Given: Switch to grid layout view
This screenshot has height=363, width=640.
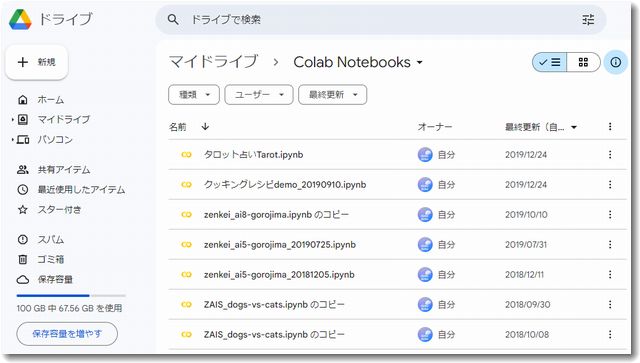Looking at the screenshot, I should tap(583, 62).
